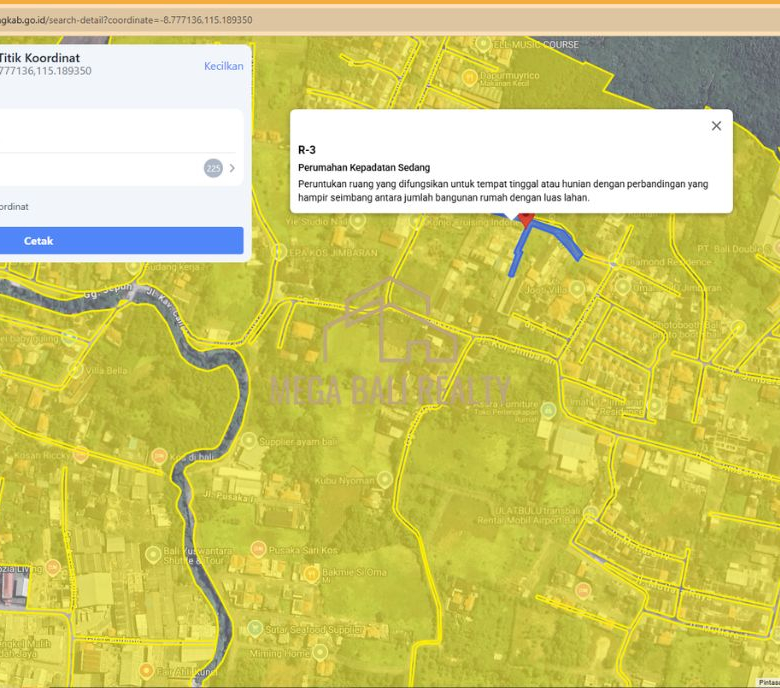Click the Supplier ayam bali marker

click(x=247, y=440)
